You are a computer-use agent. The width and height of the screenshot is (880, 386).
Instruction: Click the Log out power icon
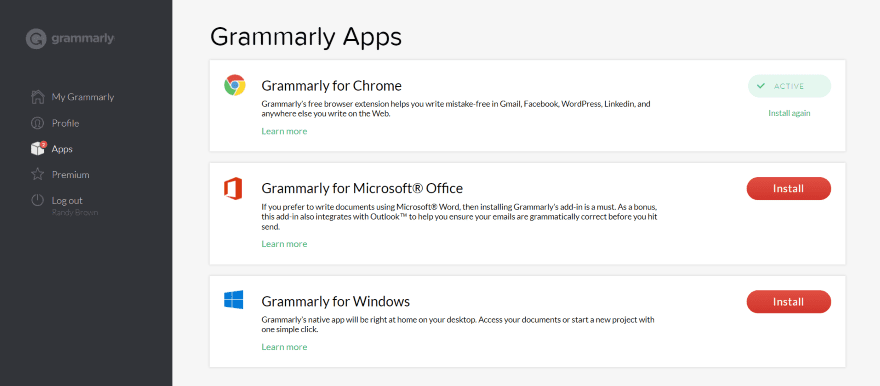click(37, 200)
